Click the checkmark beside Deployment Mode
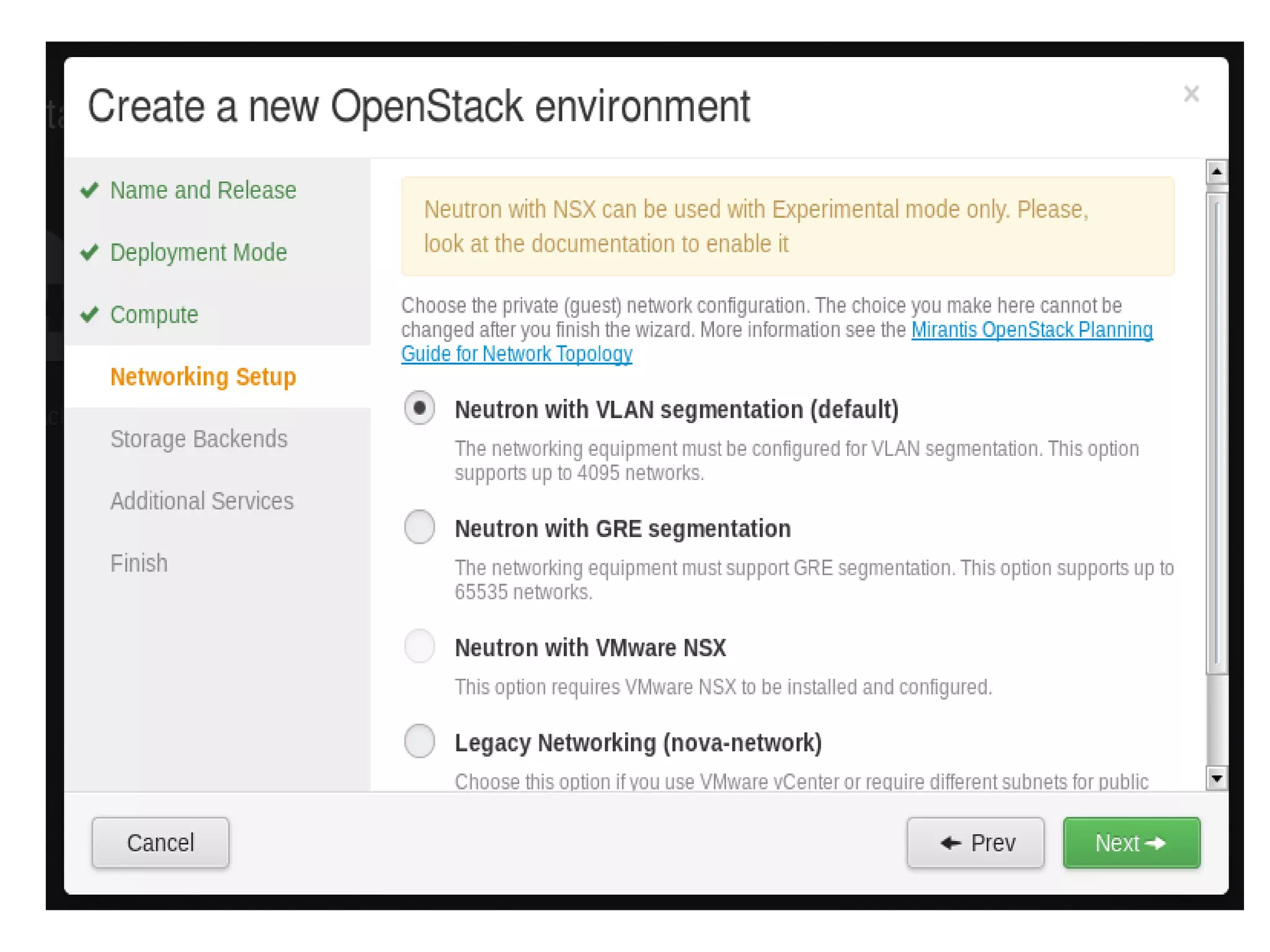Image resolution: width=1270 pixels, height=952 pixels. point(90,252)
